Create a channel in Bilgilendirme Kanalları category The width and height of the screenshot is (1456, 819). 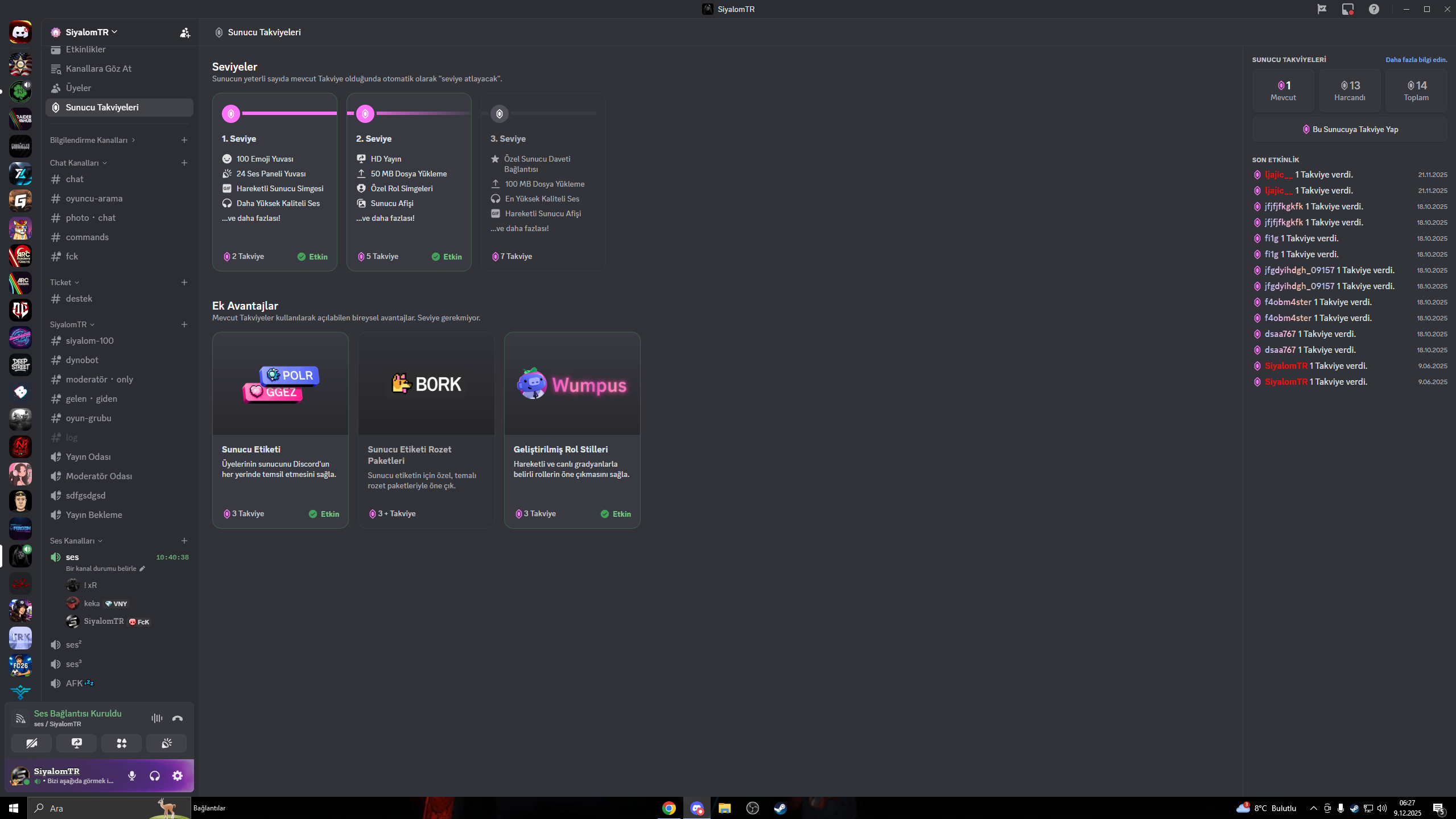[x=184, y=140]
